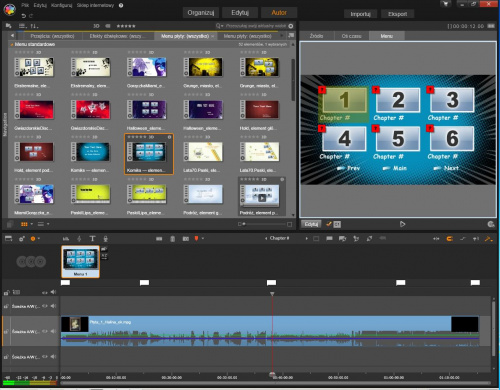The width and height of the screenshot is (500, 390).
Task: Open the Edytuj workspace button
Action: click(240, 13)
